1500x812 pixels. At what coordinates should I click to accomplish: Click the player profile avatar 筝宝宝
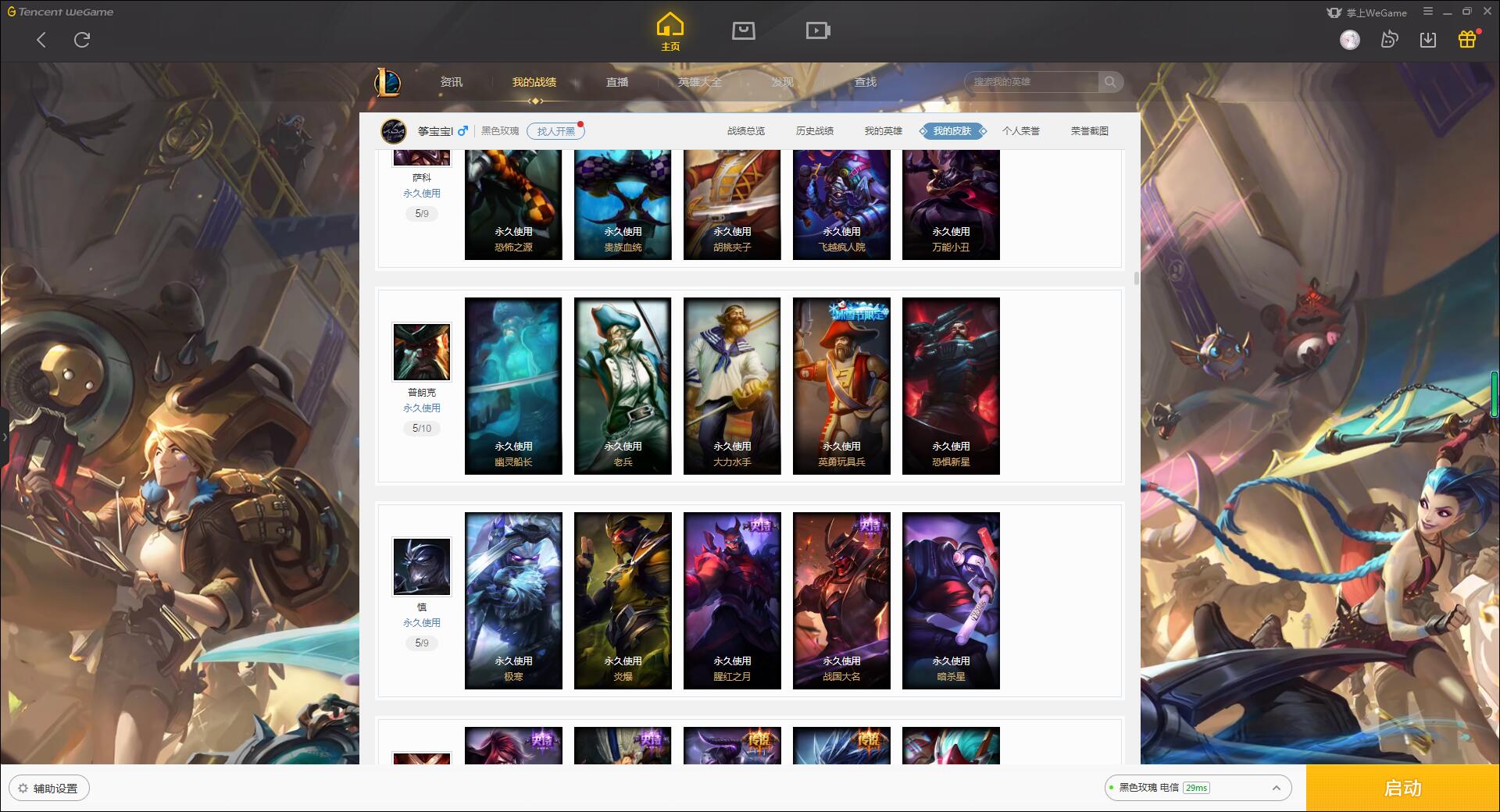point(394,131)
